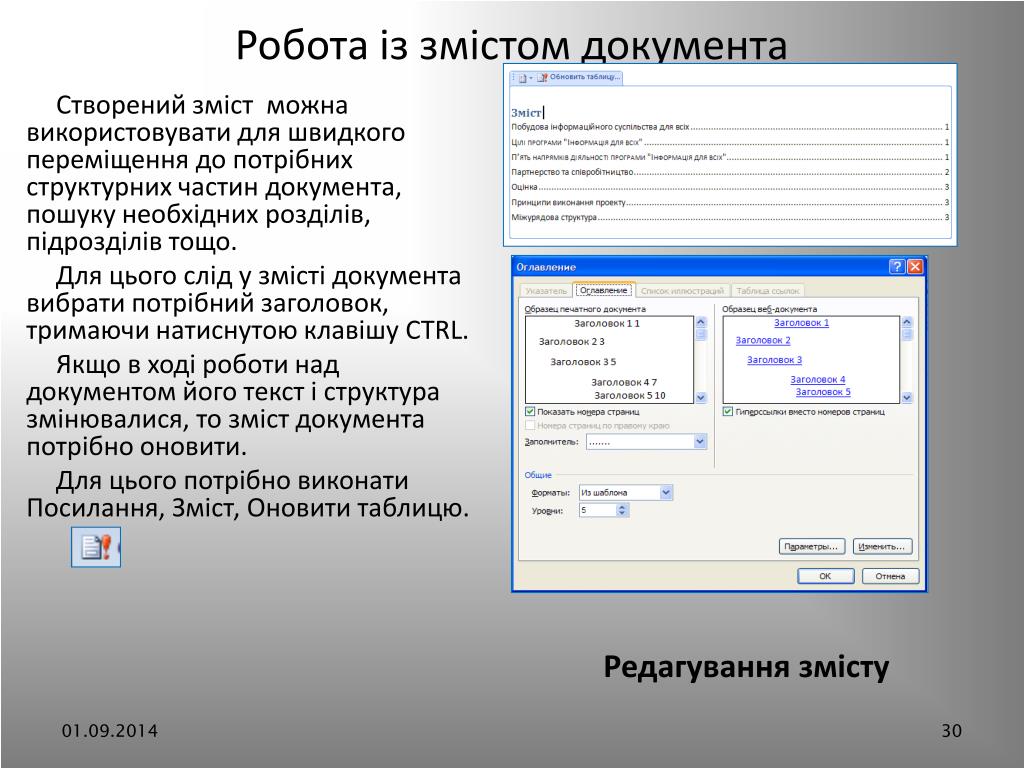Screen dimensions: 1024x768
Task: Click the Отмена button
Action: click(890, 576)
